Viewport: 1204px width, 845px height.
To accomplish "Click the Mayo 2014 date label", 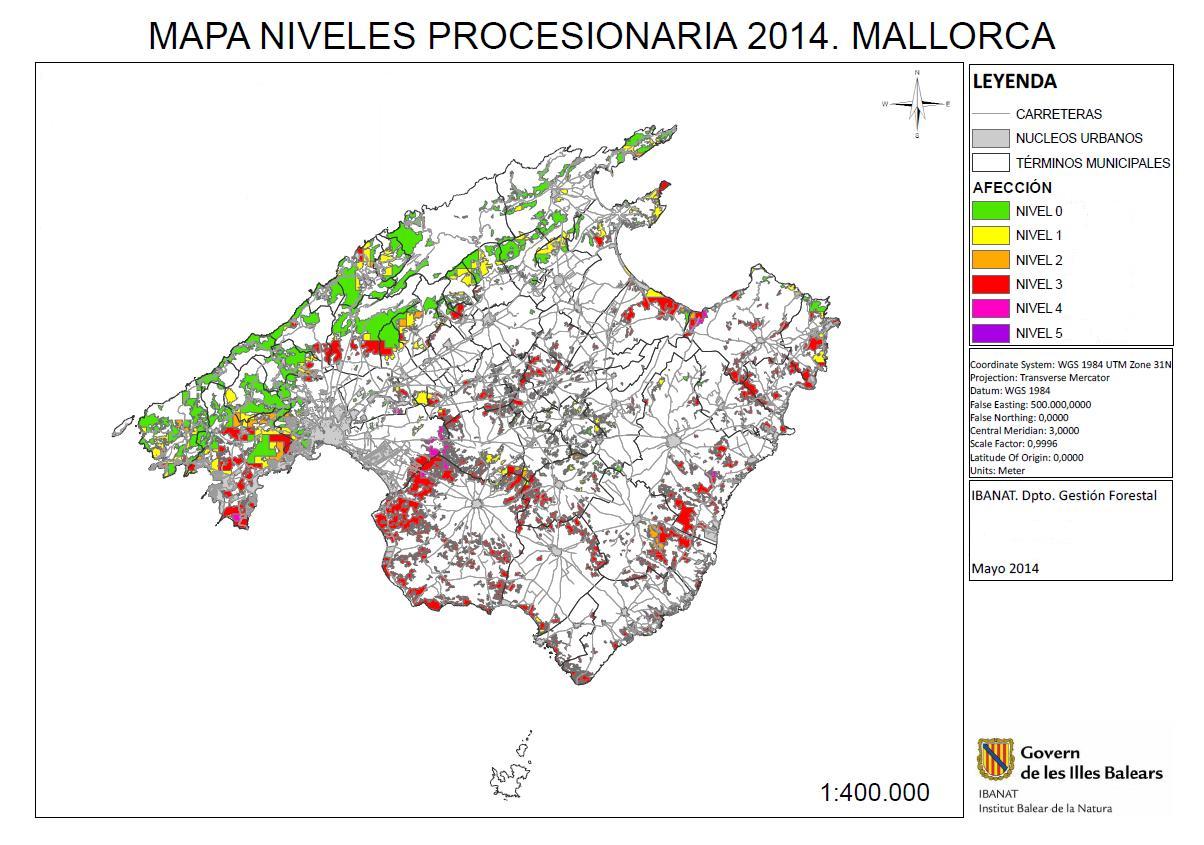I will pos(1005,568).
